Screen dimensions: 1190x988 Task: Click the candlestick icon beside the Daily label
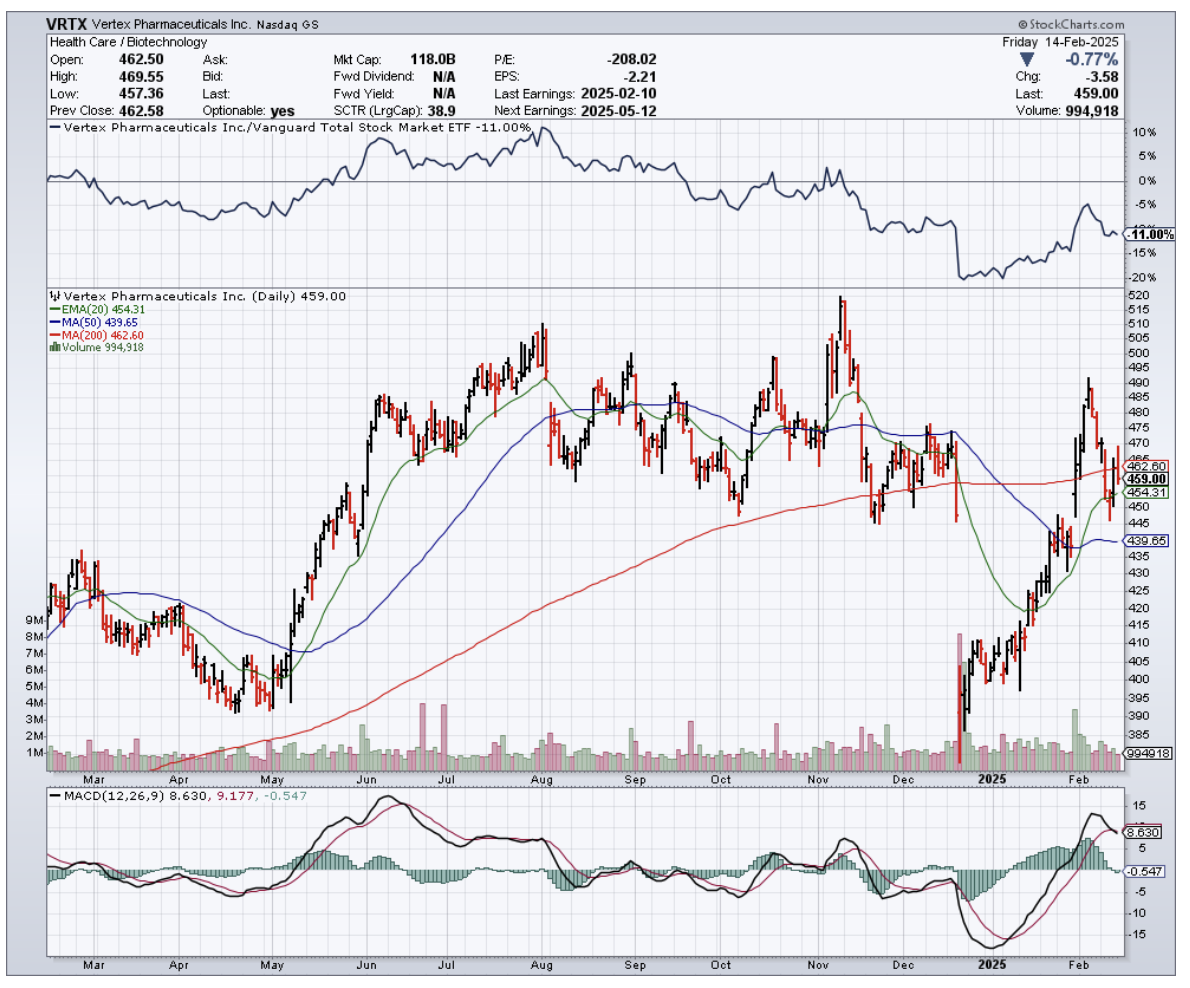coord(54,296)
